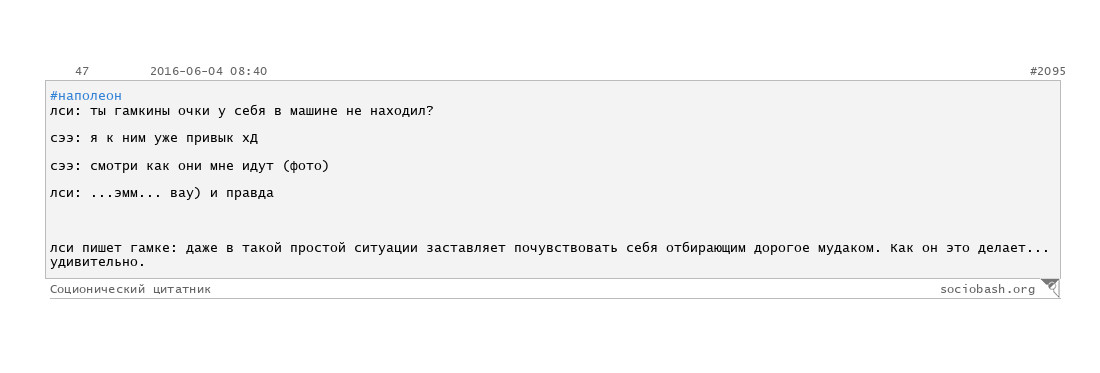Open quote permalink #2095
Screen dimensions: 1100x373
point(1047,71)
